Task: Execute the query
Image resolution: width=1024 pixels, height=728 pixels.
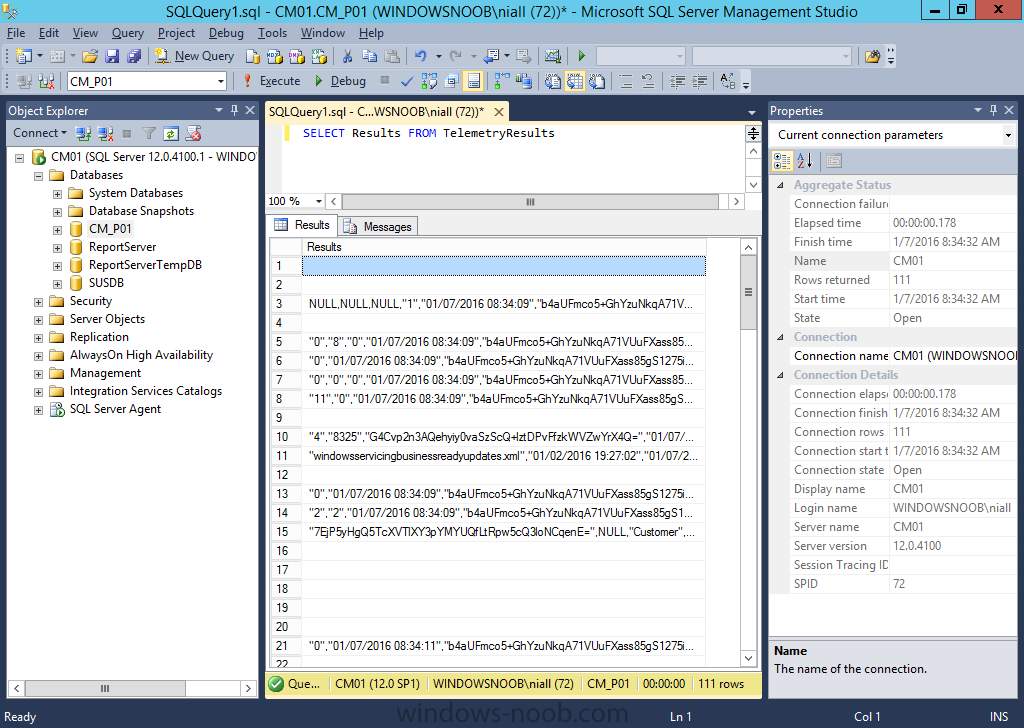Action: tap(272, 81)
